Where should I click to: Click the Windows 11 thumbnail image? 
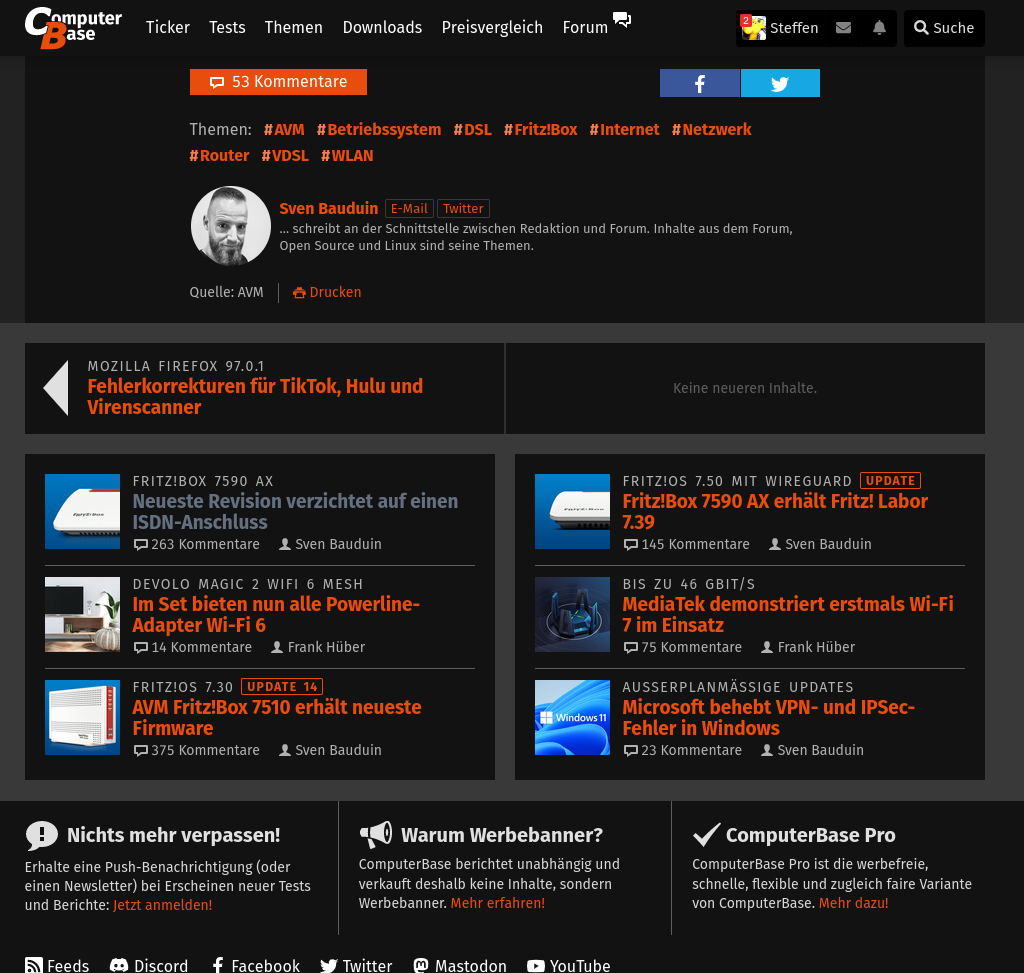572,718
